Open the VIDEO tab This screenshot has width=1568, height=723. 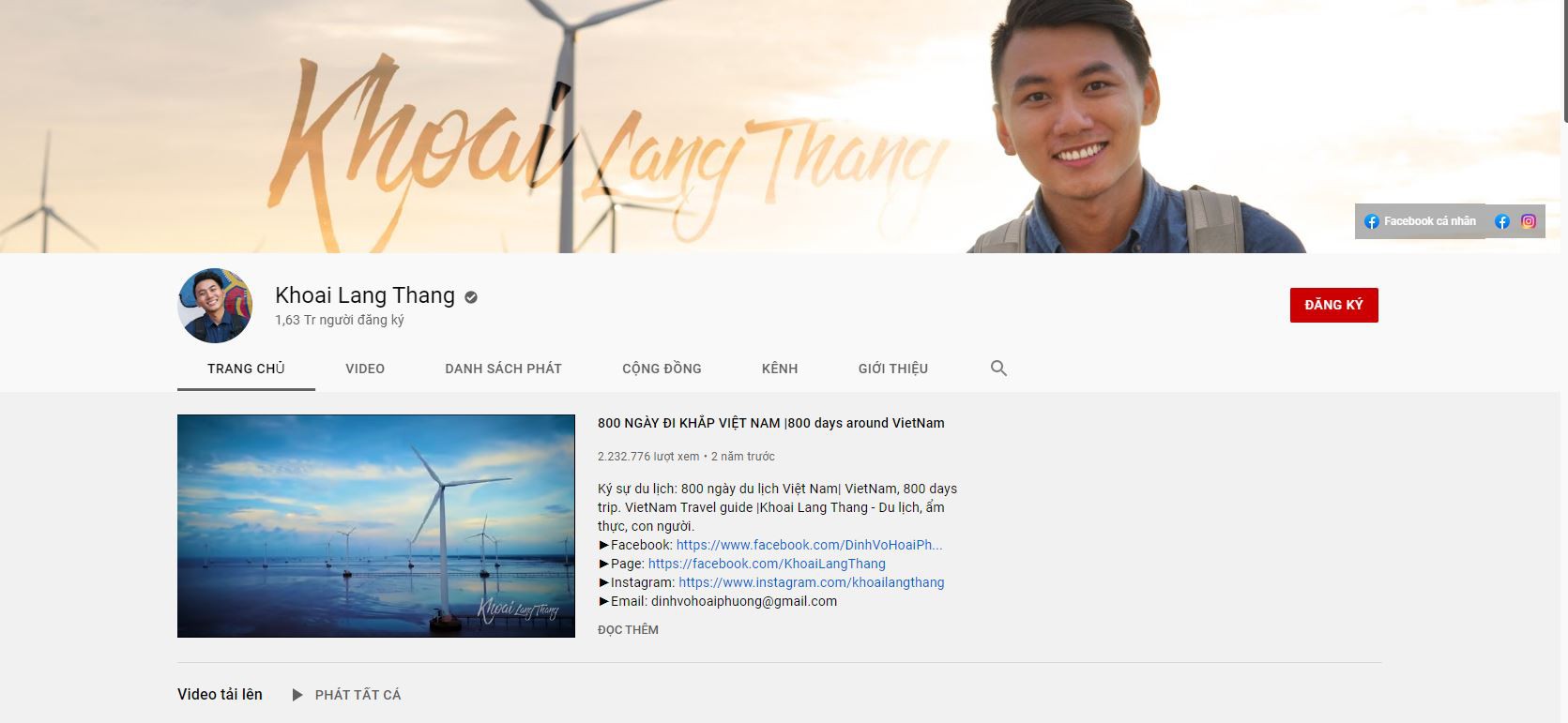[x=365, y=369]
